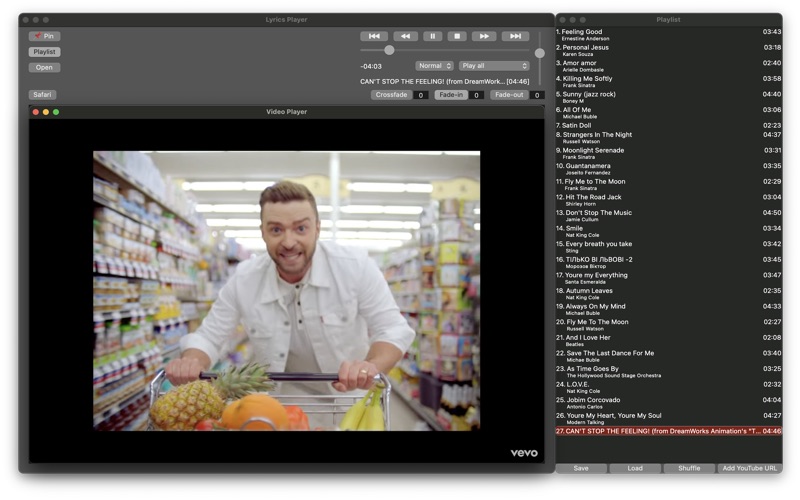The height and width of the screenshot is (500, 800).
Task: Toggle the Crossfade button
Action: click(x=391, y=95)
